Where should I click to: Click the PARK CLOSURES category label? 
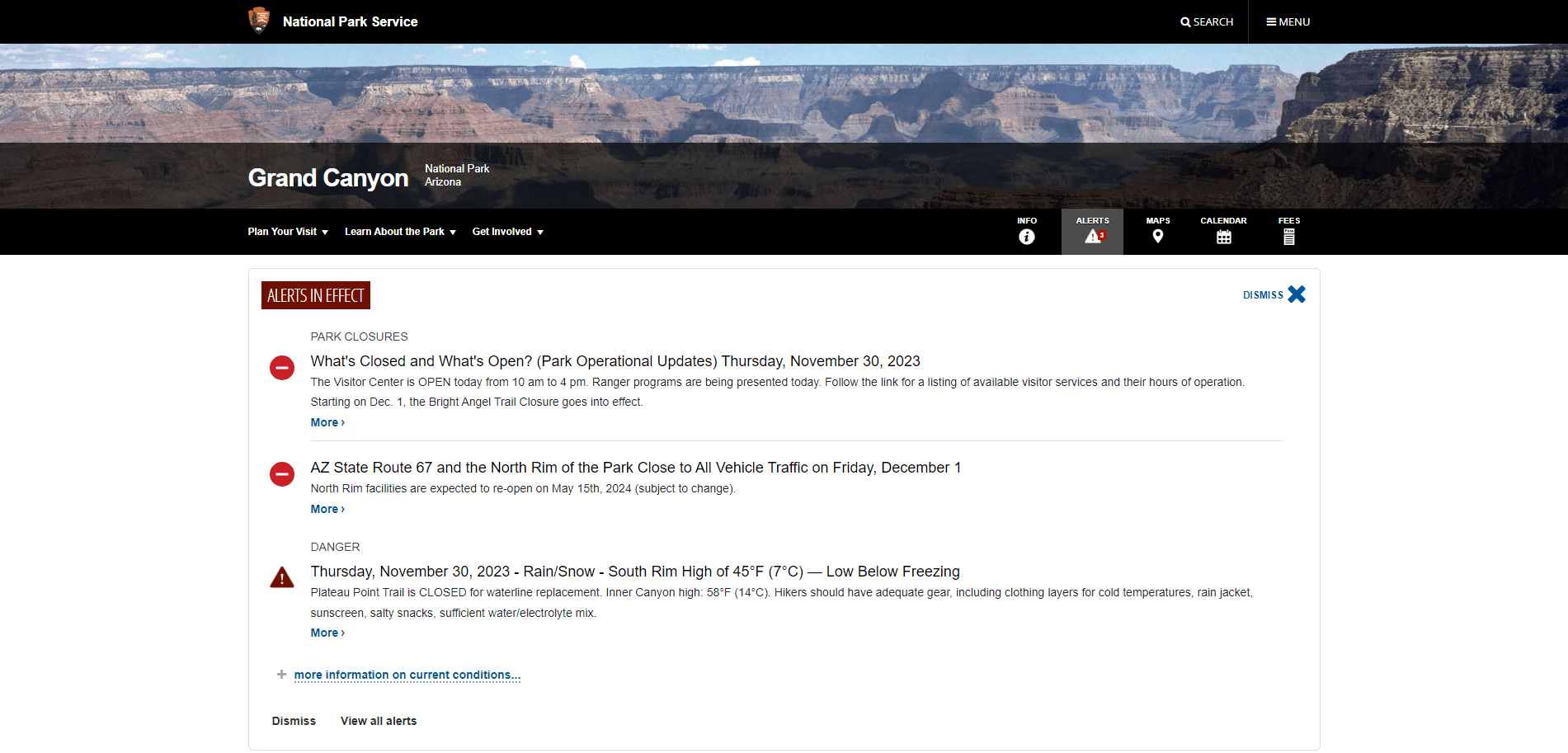(359, 336)
